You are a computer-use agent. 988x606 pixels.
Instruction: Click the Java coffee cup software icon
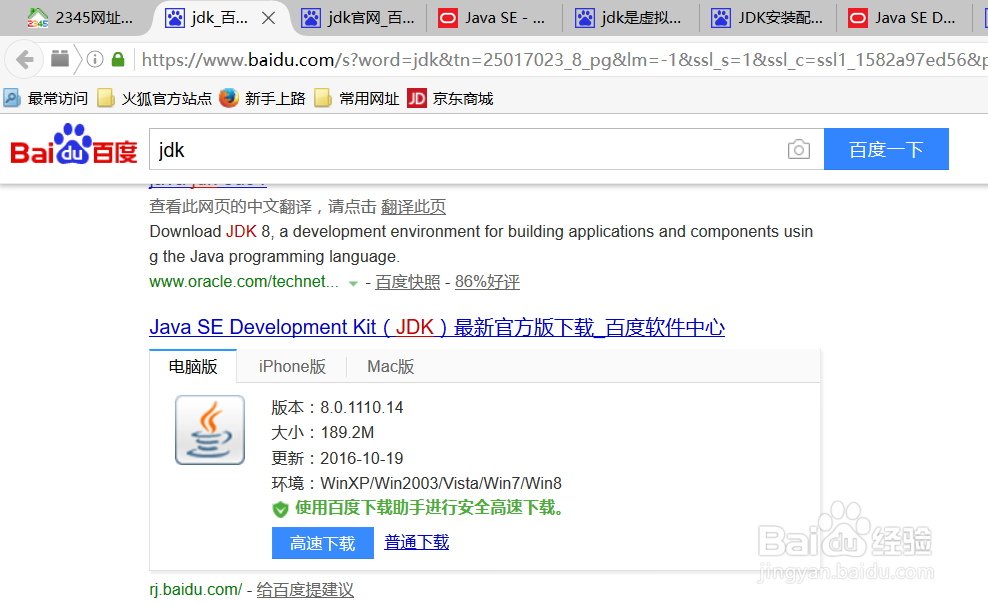point(210,430)
